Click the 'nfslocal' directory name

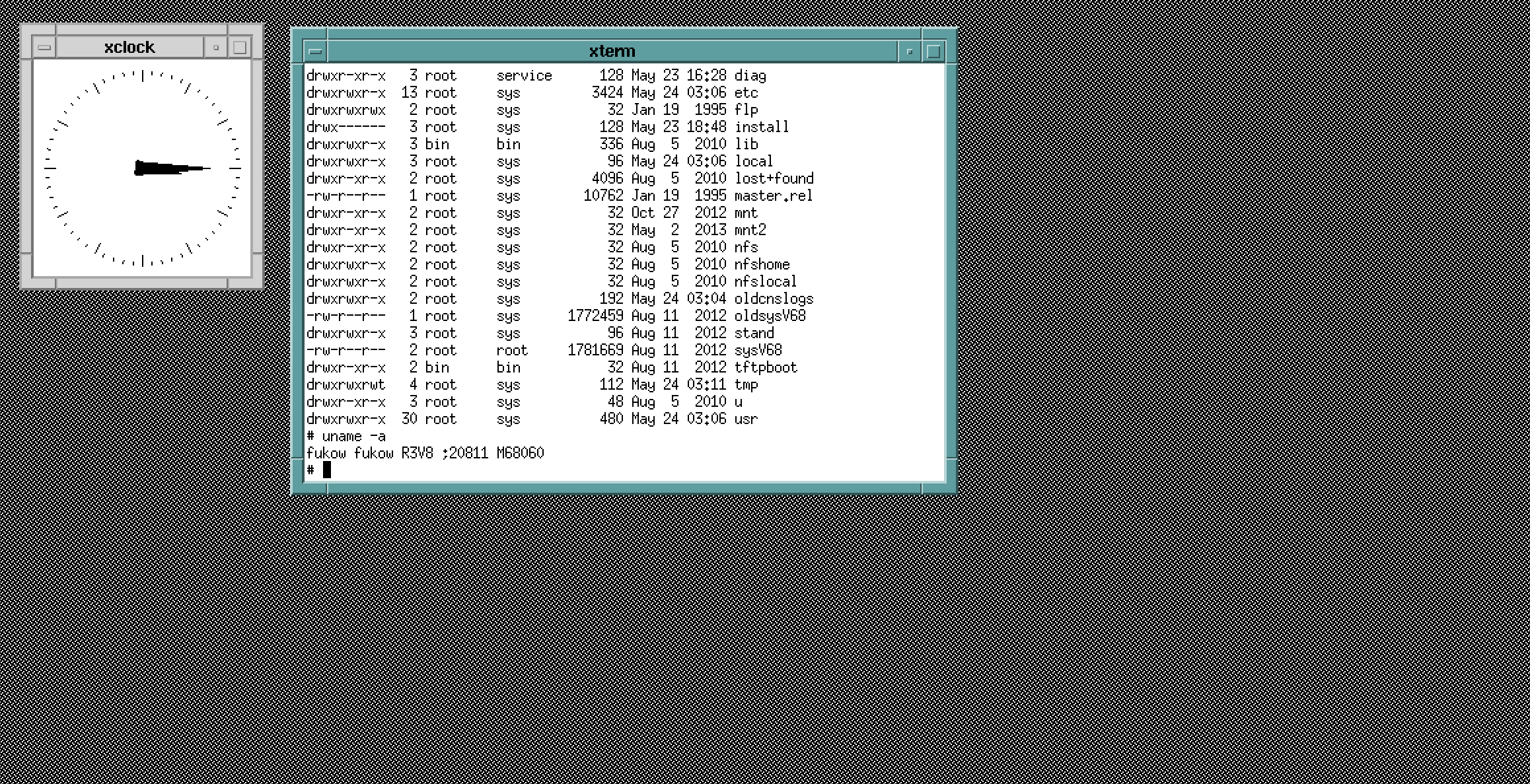pyautogui.click(x=766, y=281)
